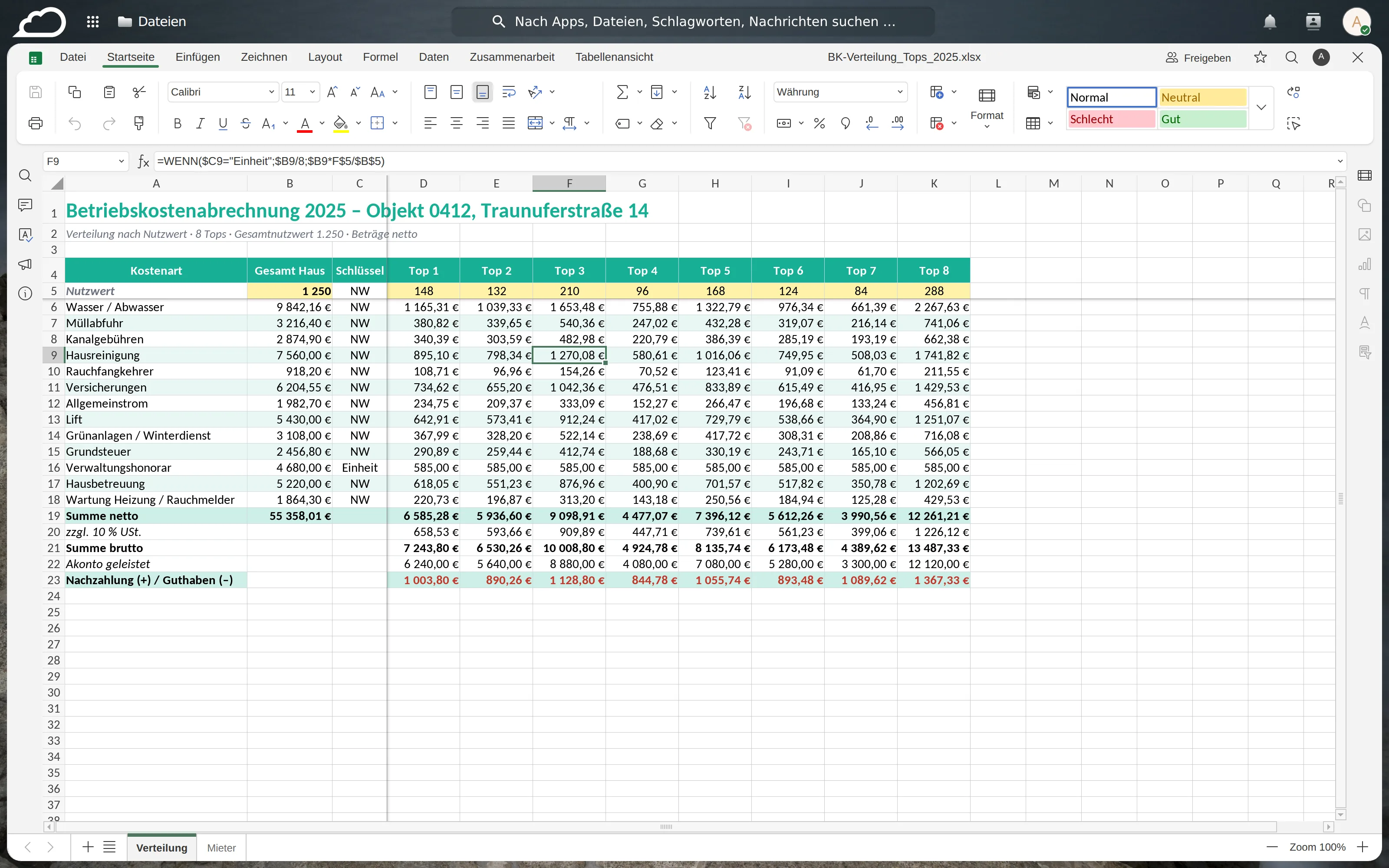The image size is (1389, 868).
Task: Click the Undo arrow icon
Action: tap(75, 123)
